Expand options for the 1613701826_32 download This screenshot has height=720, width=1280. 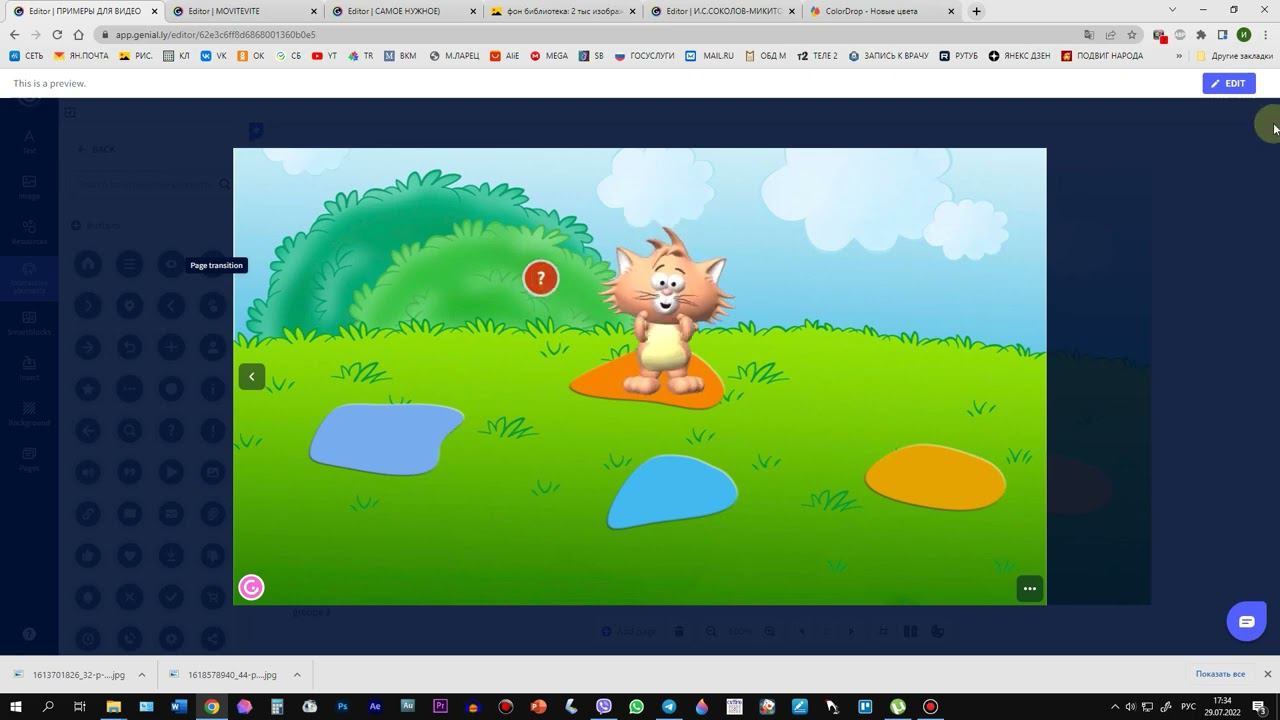click(142, 674)
